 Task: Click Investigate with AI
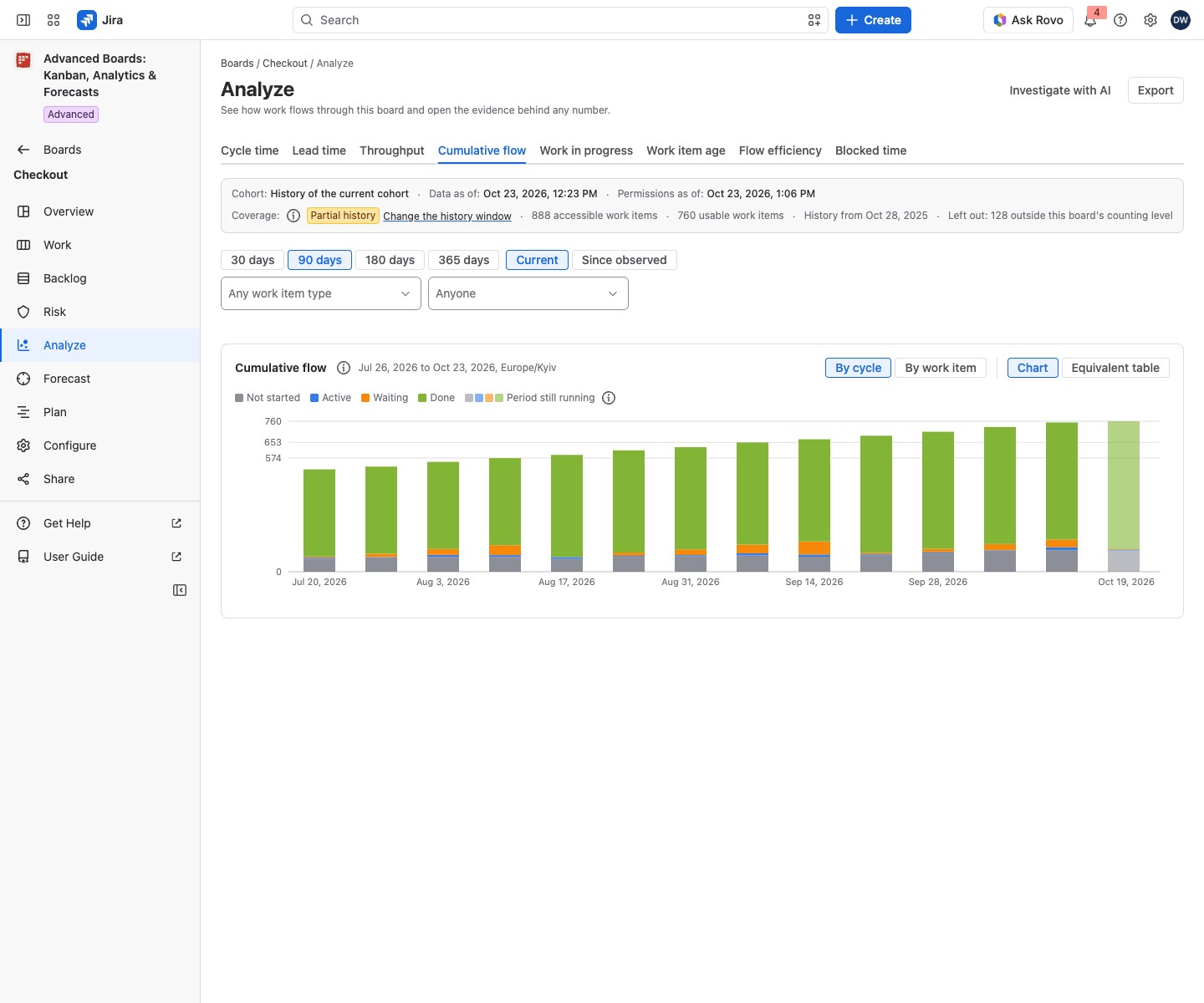point(1060,90)
